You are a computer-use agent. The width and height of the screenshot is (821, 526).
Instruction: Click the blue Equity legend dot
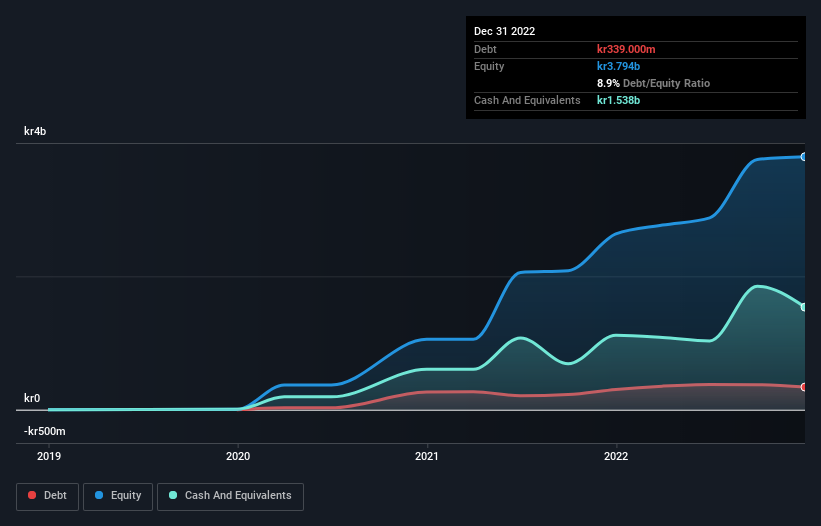(x=99, y=495)
